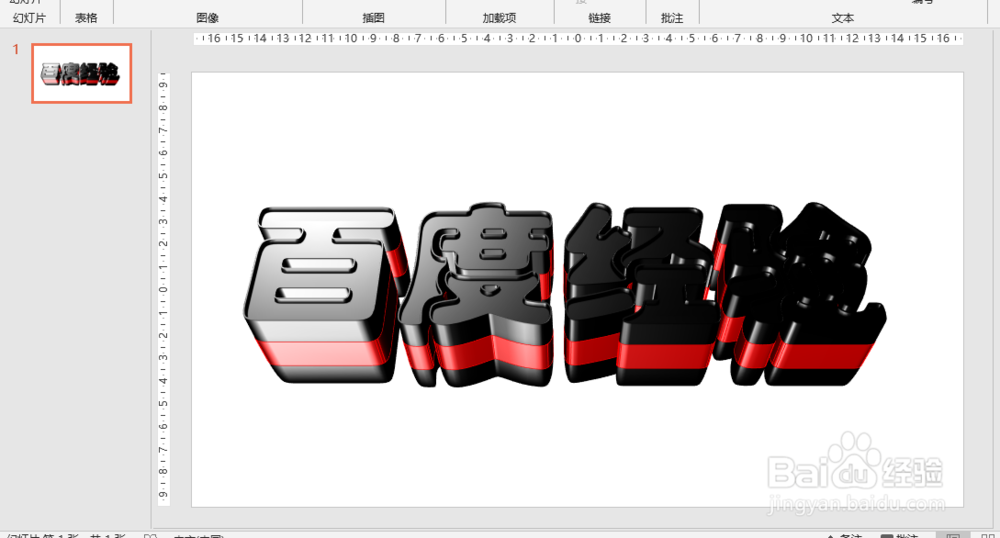Viewport: 1000px width, 538px height.
Task: Click the 图像 ribbon group label
Action: (x=207, y=18)
